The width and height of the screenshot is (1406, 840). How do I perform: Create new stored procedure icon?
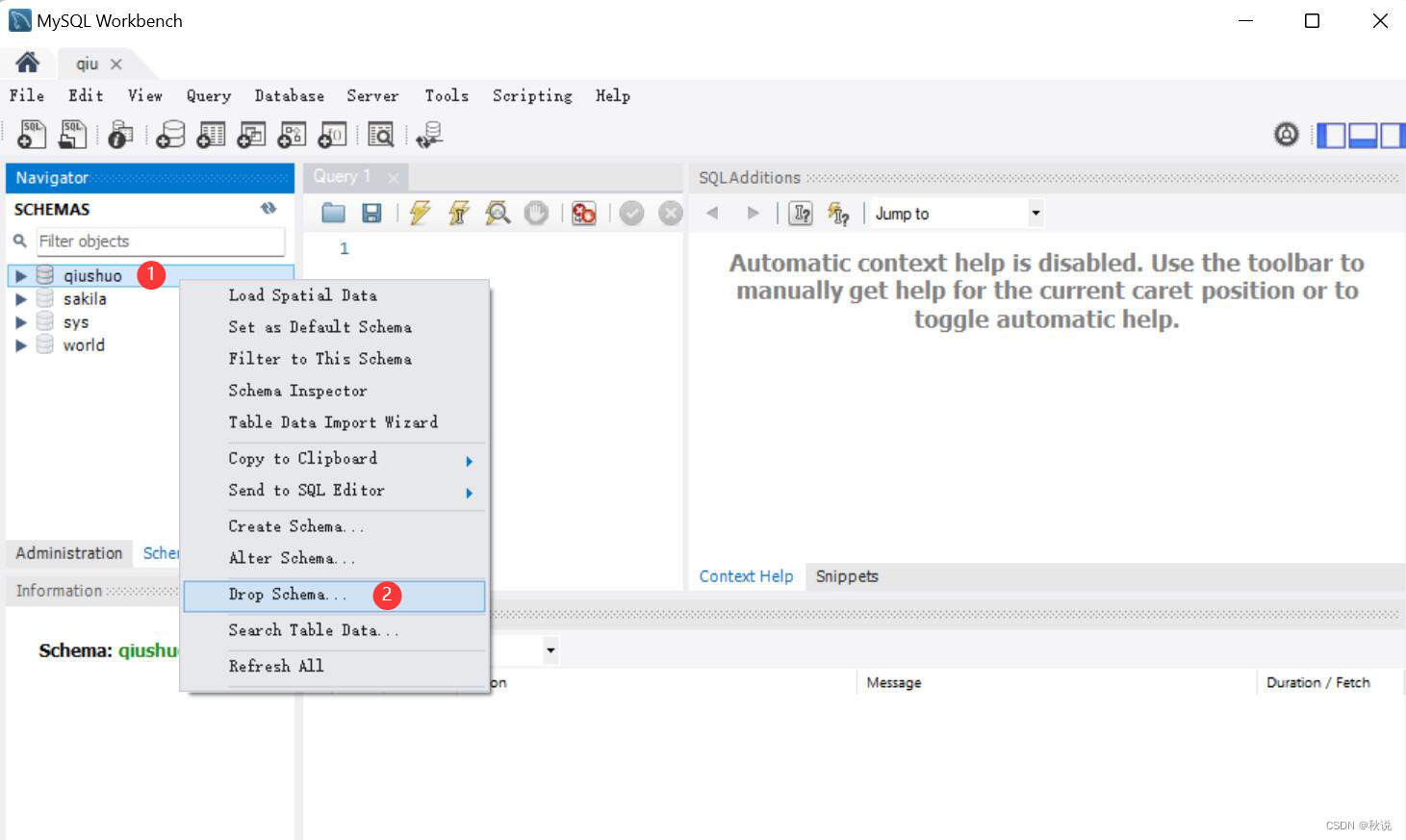(x=292, y=135)
